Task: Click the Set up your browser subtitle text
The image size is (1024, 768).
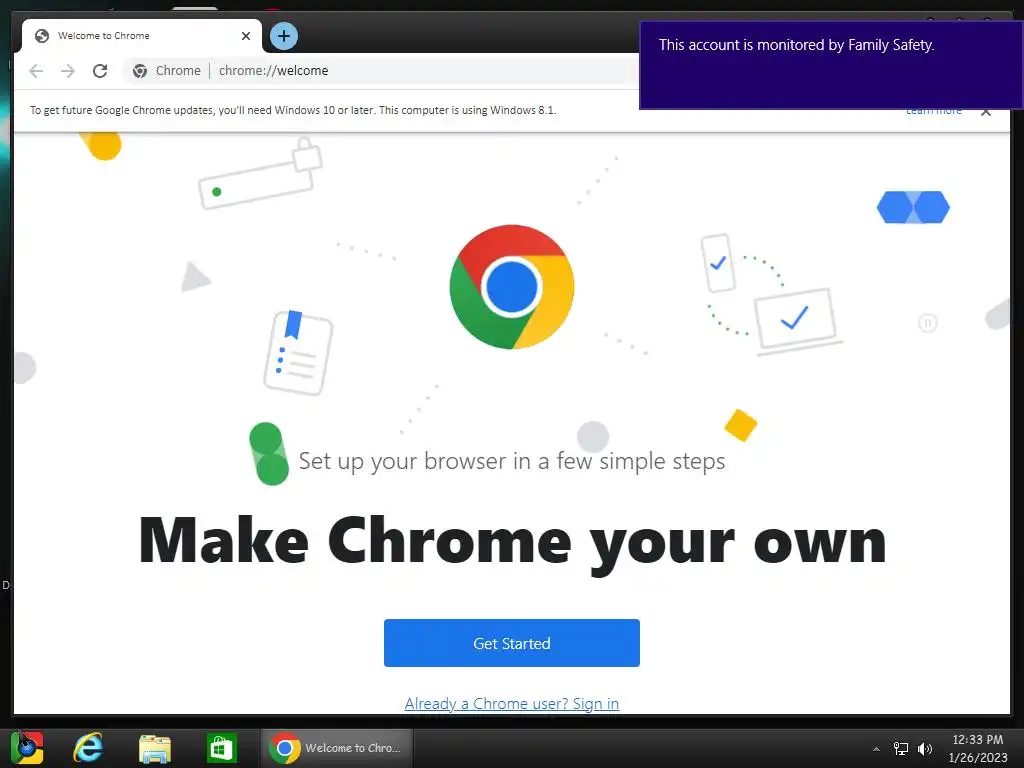Action: (x=512, y=461)
